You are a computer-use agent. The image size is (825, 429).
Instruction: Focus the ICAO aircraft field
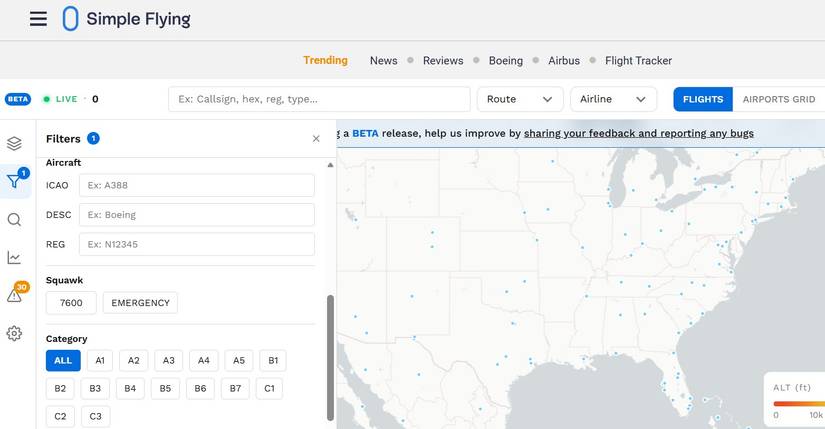[197, 185]
